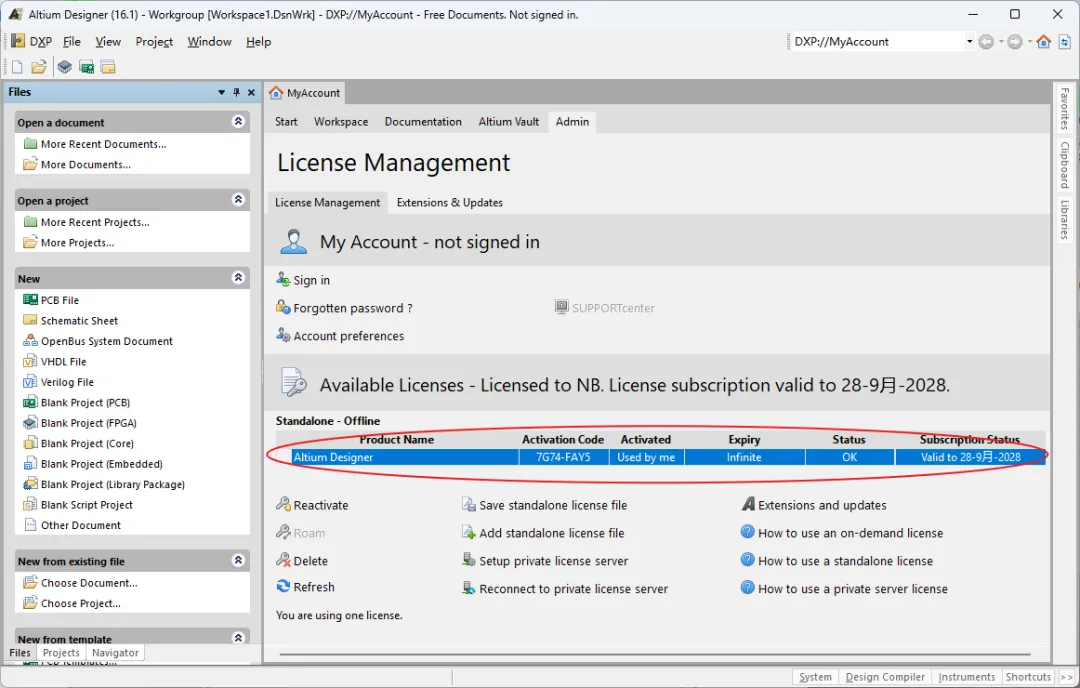Screen dimensions: 1080x688
Task: Switch to Navigator panel tab
Action: coord(115,653)
